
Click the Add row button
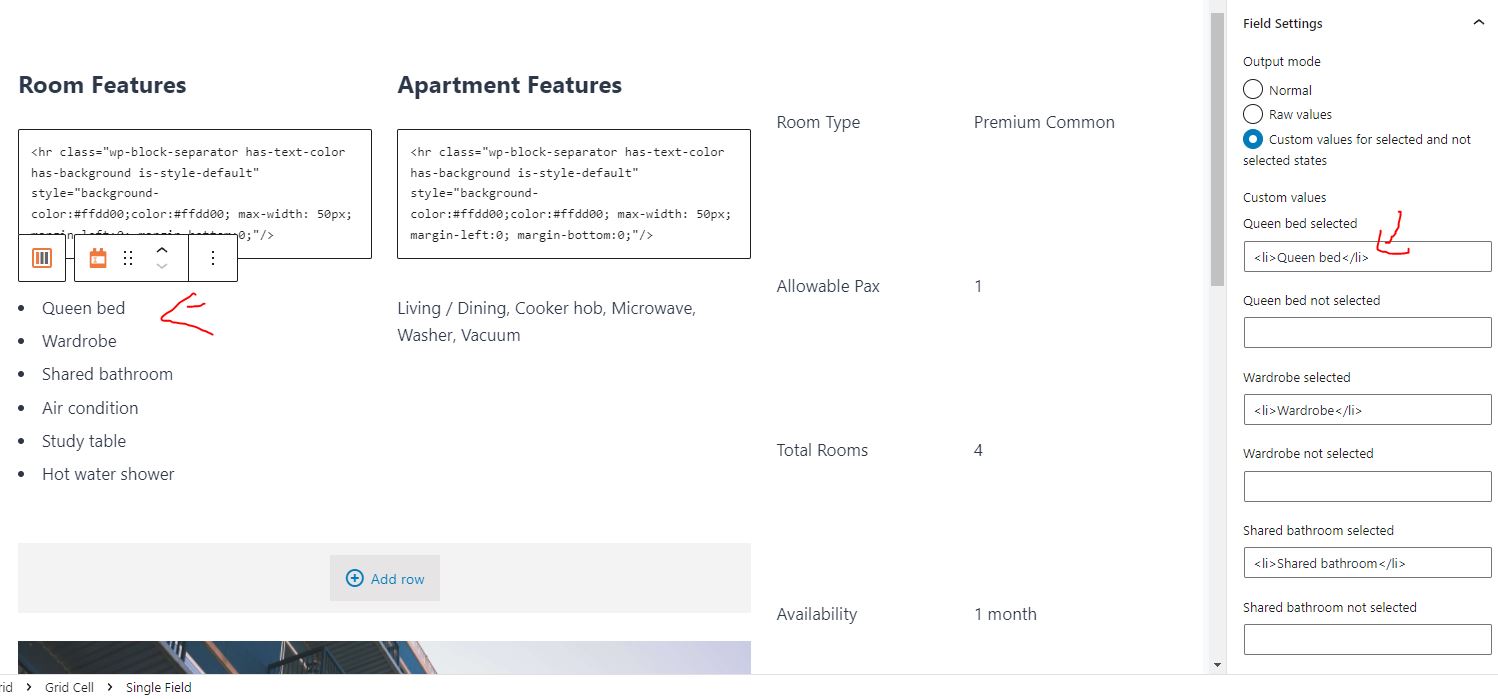pyautogui.click(x=385, y=578)
